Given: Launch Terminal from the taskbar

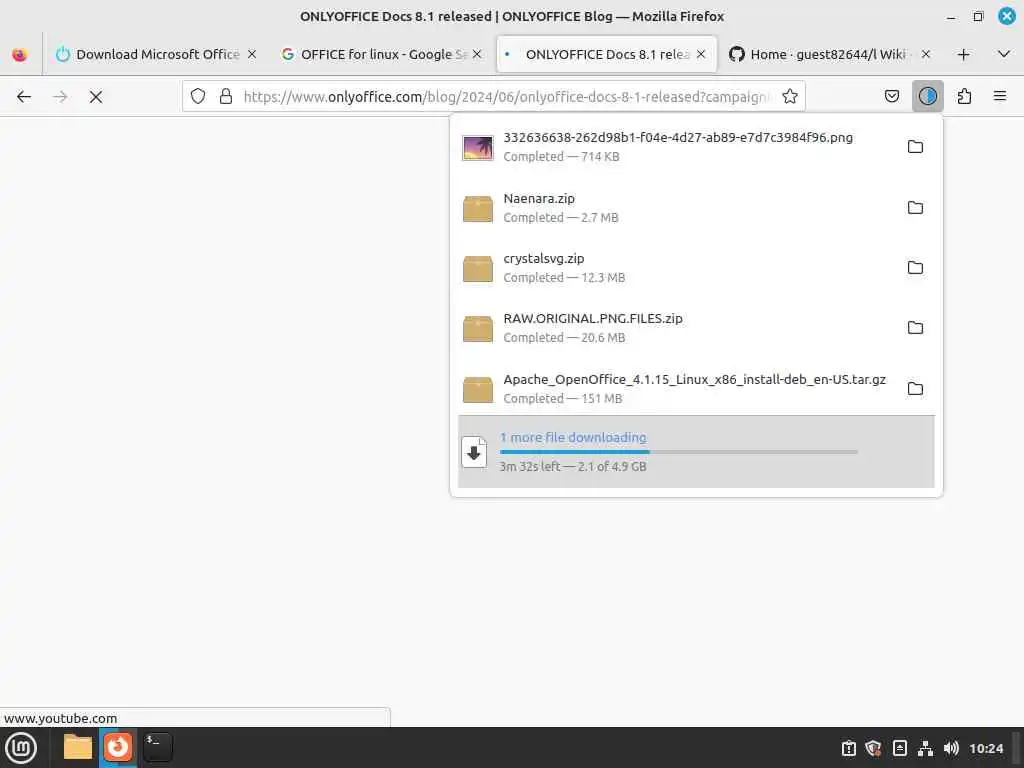Looking at the screenshot, I should click(157, 747).
